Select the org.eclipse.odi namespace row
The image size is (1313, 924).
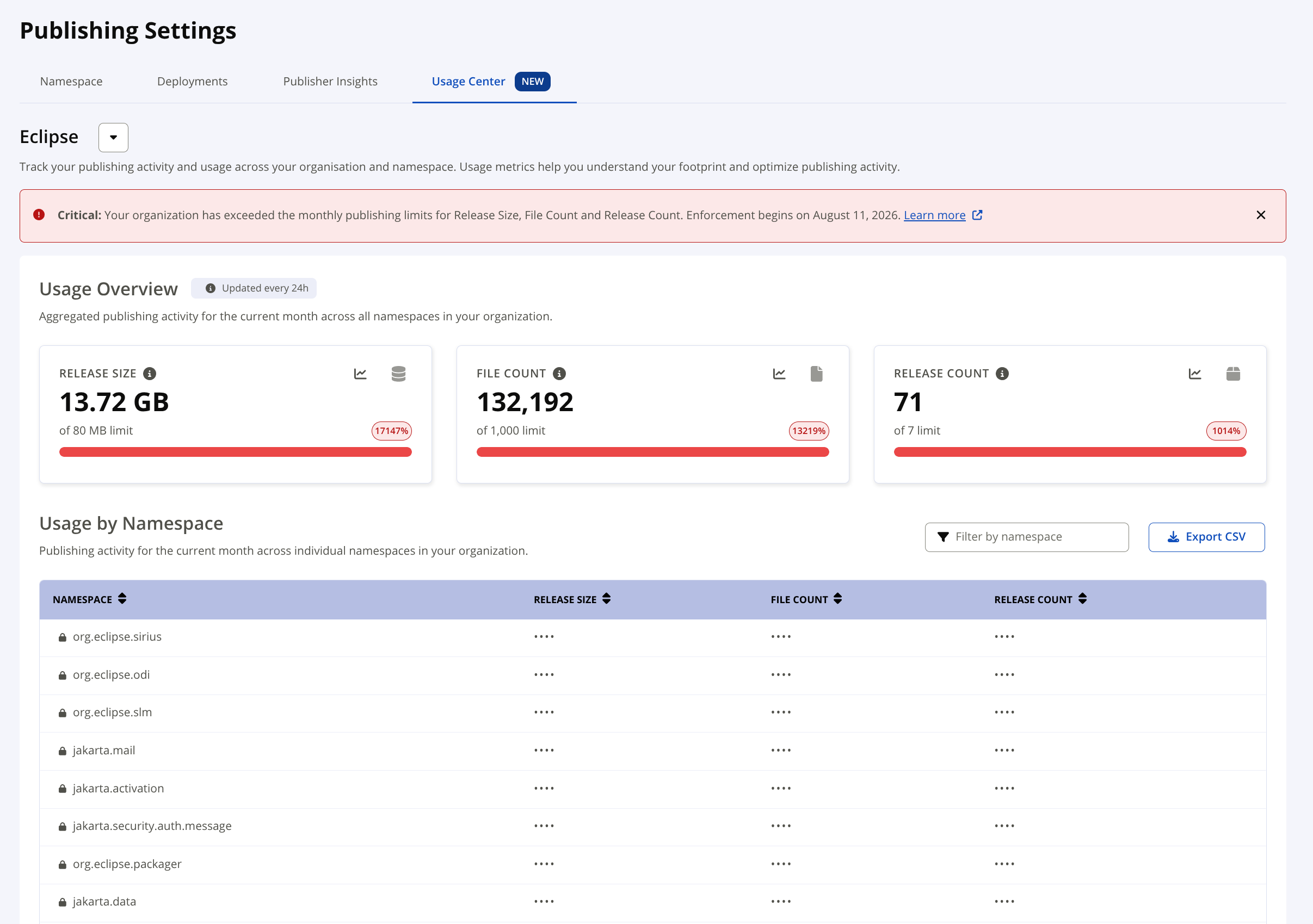point(652,675)
